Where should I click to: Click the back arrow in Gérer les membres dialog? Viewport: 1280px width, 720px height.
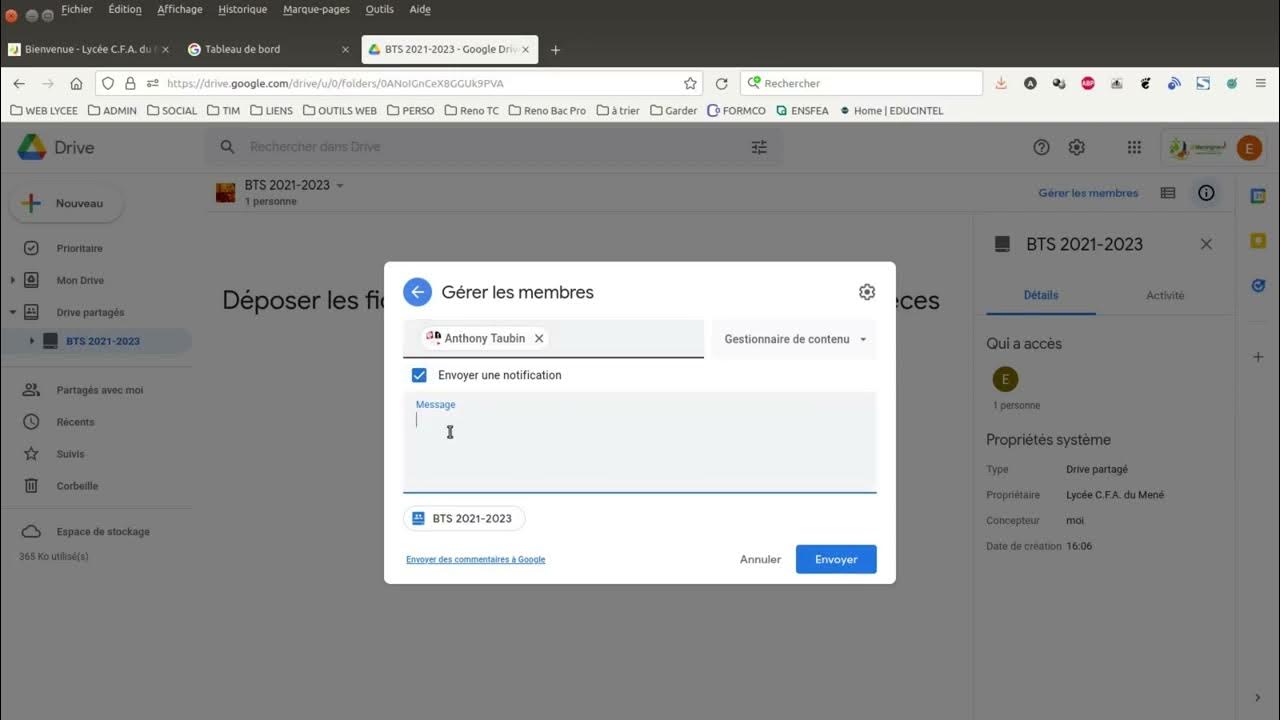(417, 292)
